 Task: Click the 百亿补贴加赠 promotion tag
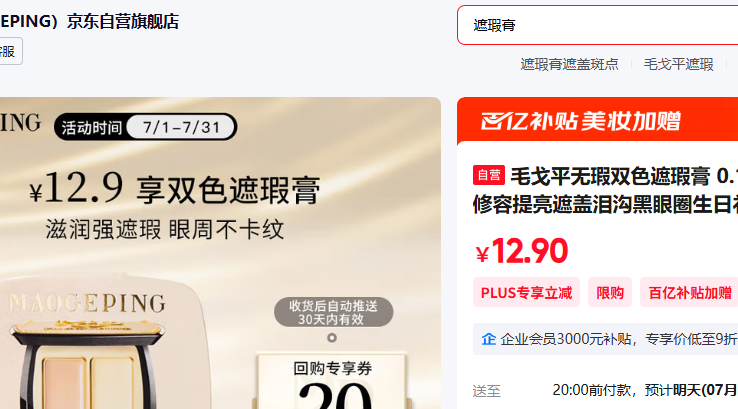pos(690,293)
